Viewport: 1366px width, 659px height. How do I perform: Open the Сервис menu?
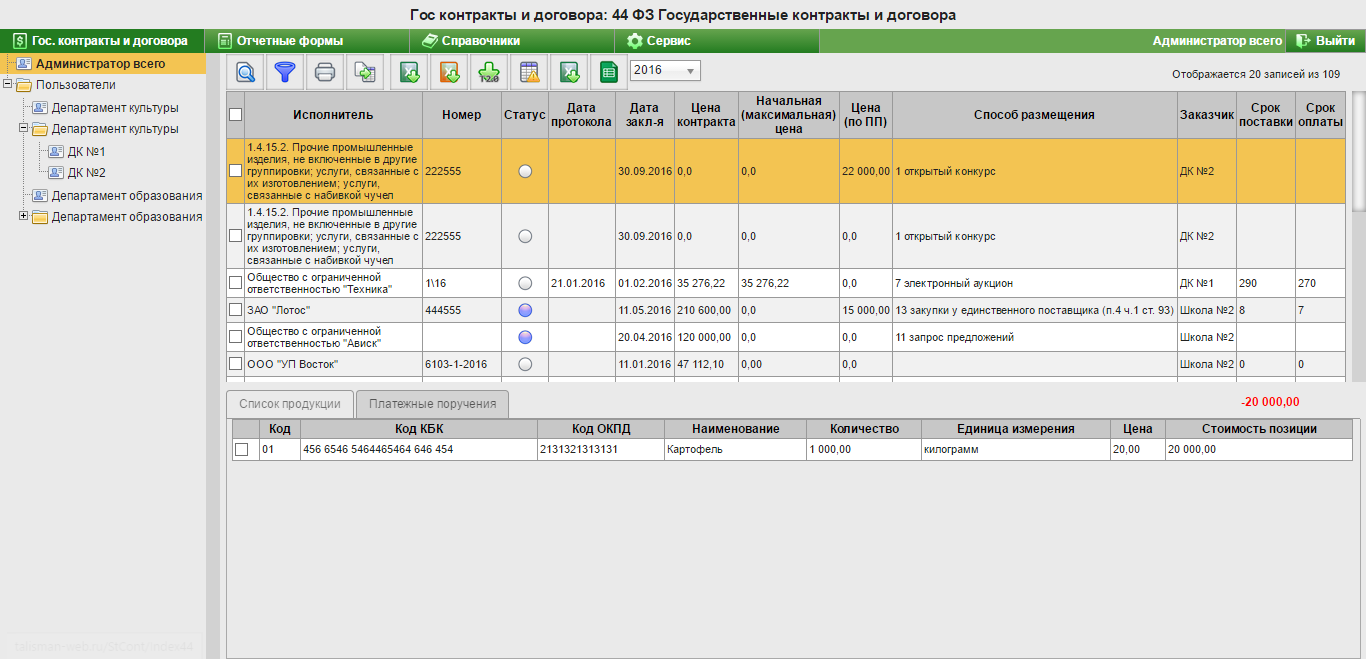(717, 41)
